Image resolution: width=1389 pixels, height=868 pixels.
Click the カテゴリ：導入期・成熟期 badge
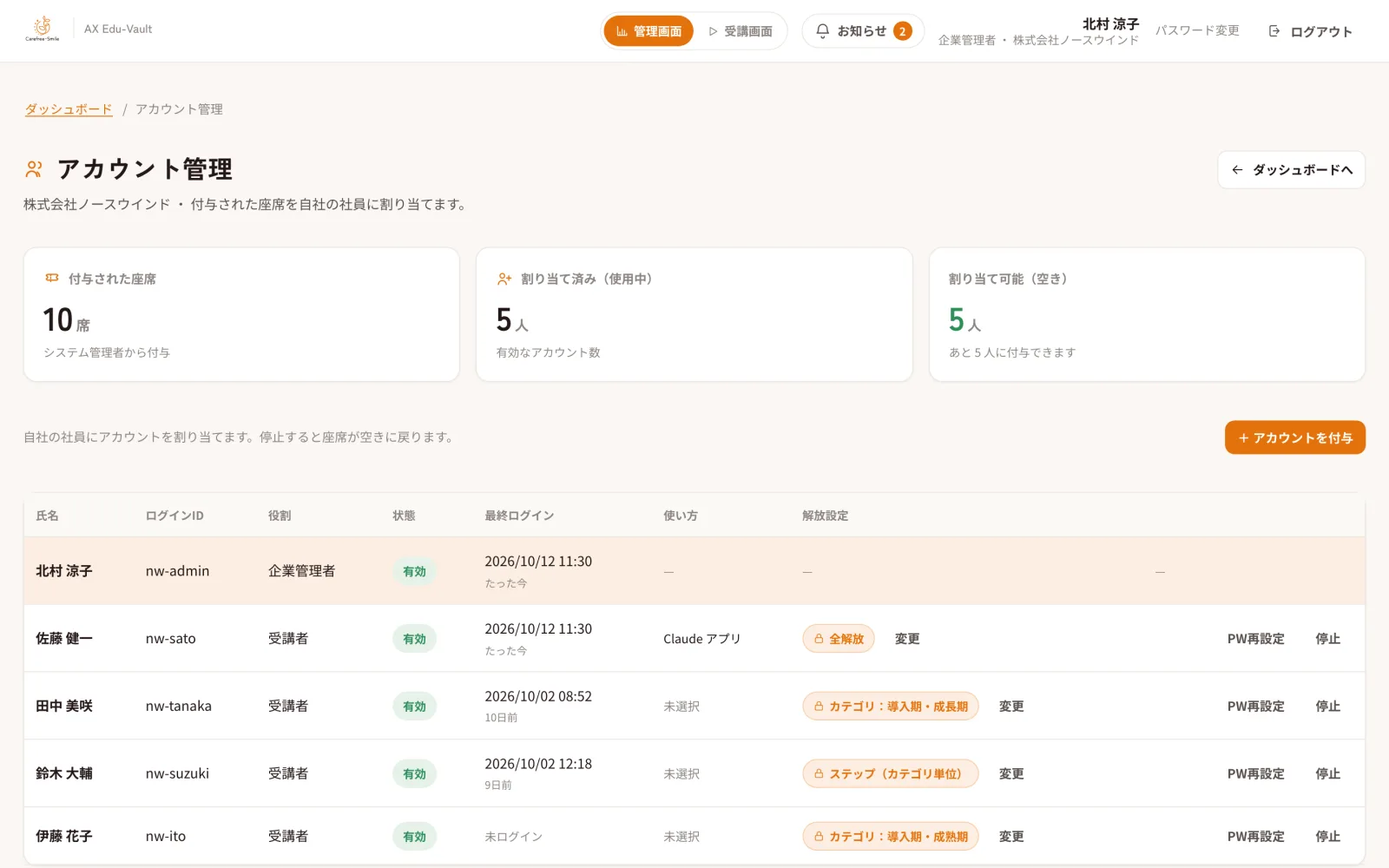point(890,837)
